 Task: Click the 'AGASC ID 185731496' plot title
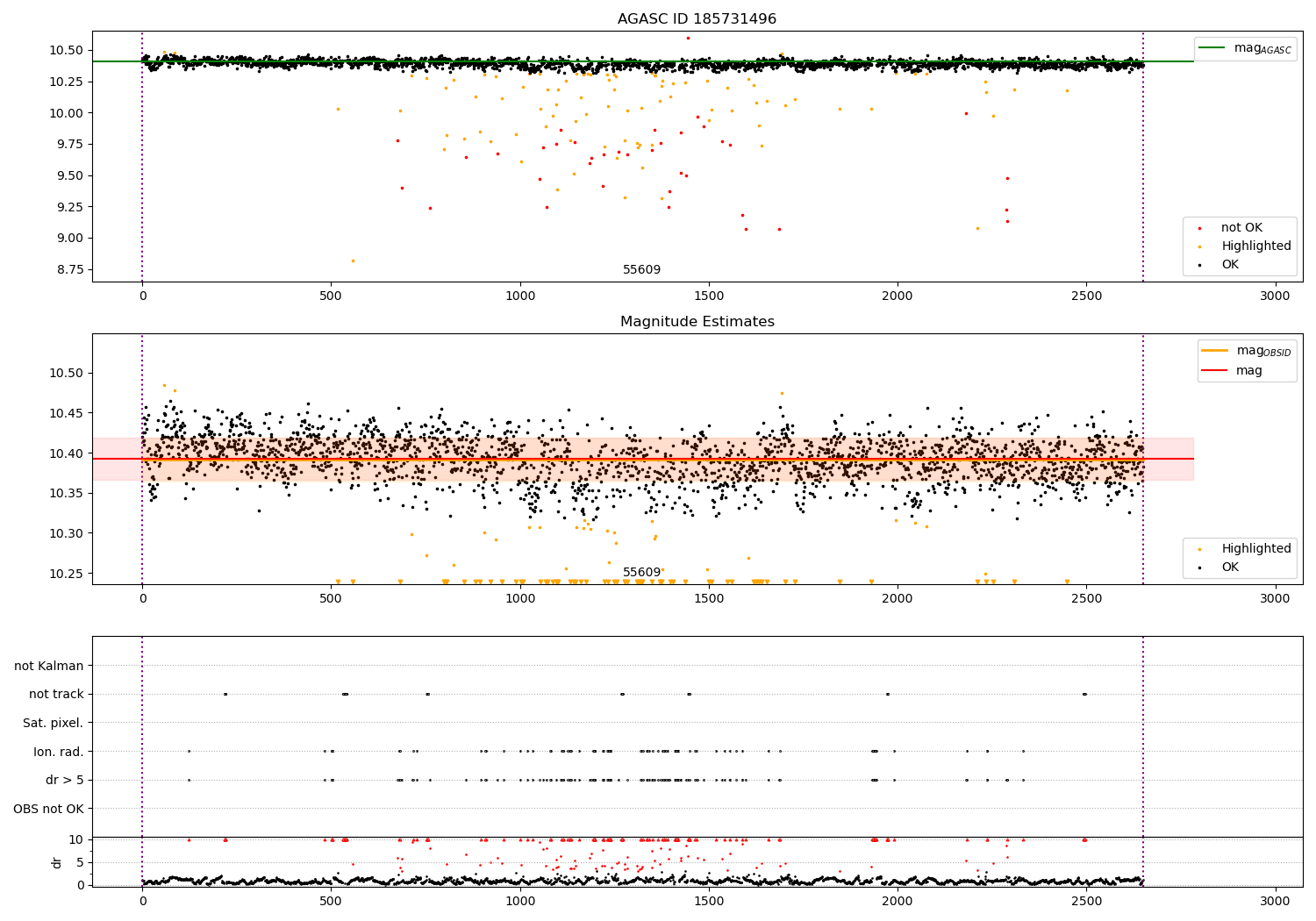pos(697,19)
